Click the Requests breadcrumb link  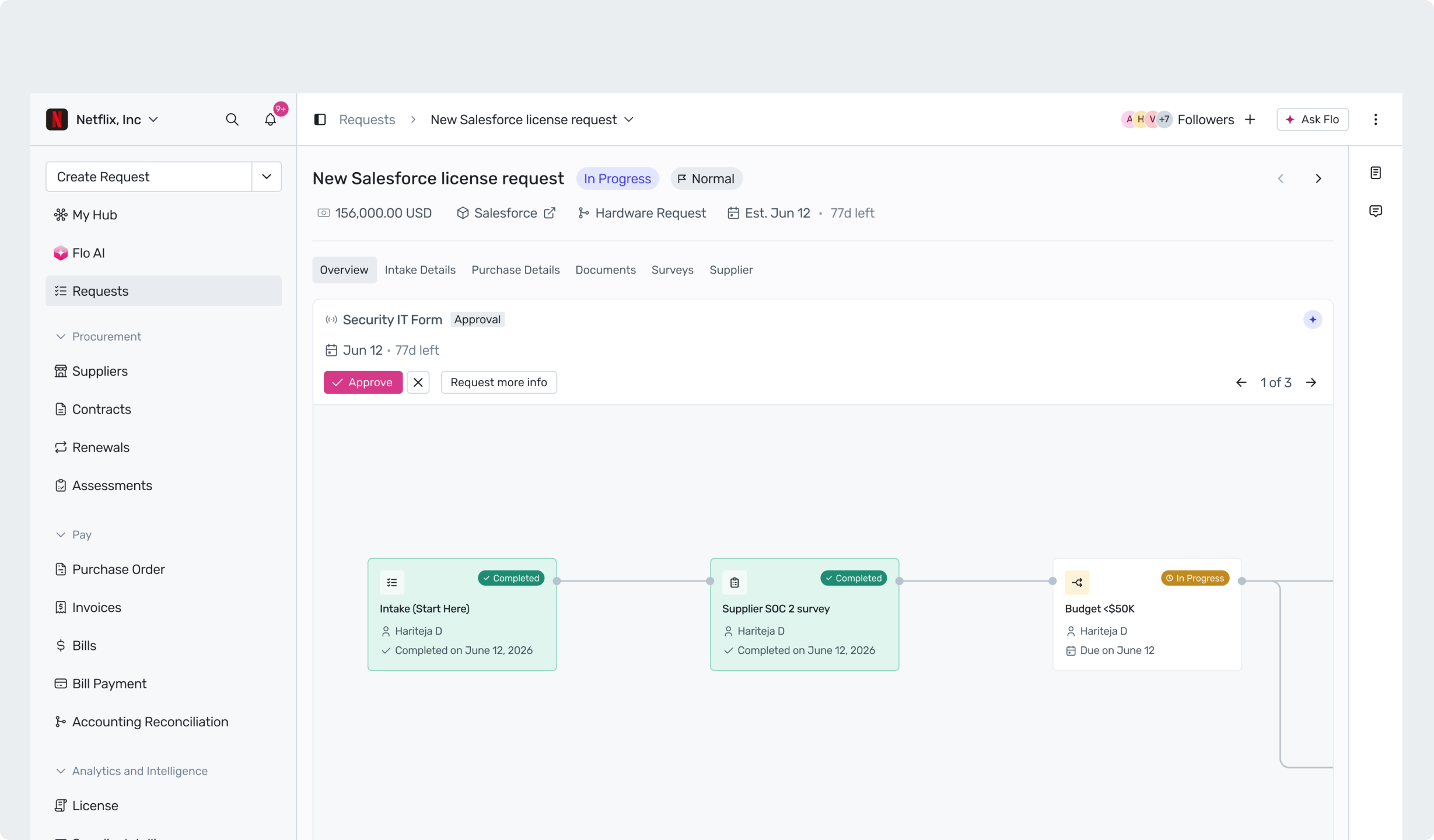click(367, 120)
